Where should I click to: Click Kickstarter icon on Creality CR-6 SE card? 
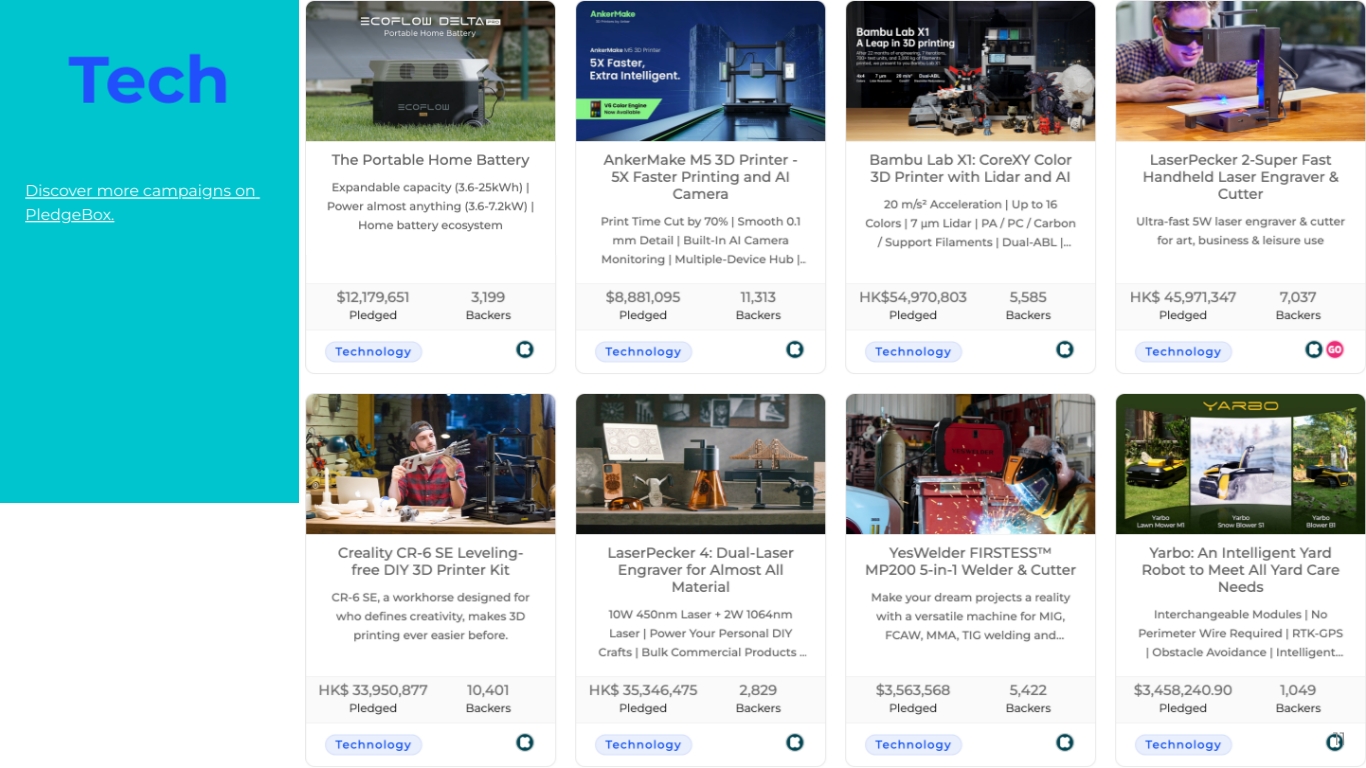[x=525, y=743]
